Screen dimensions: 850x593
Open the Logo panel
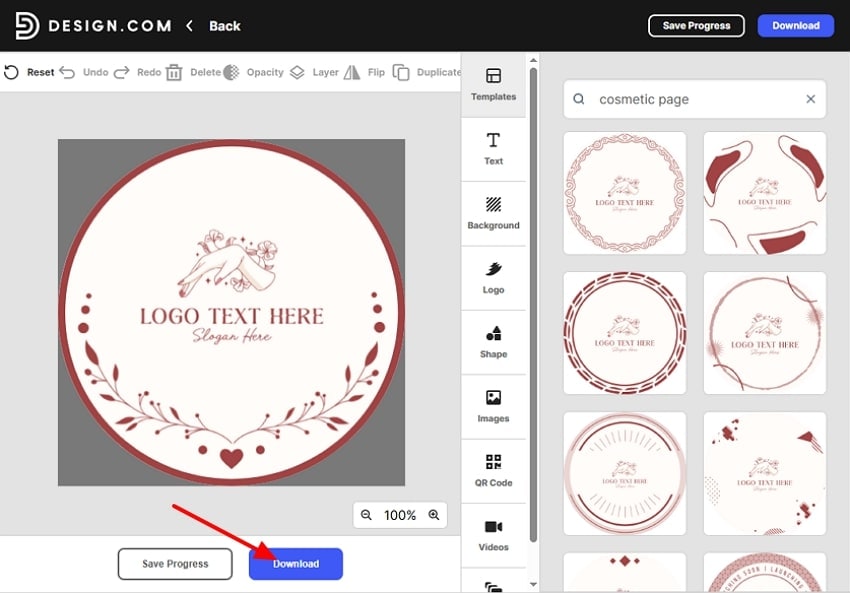[x=493, y=278]
